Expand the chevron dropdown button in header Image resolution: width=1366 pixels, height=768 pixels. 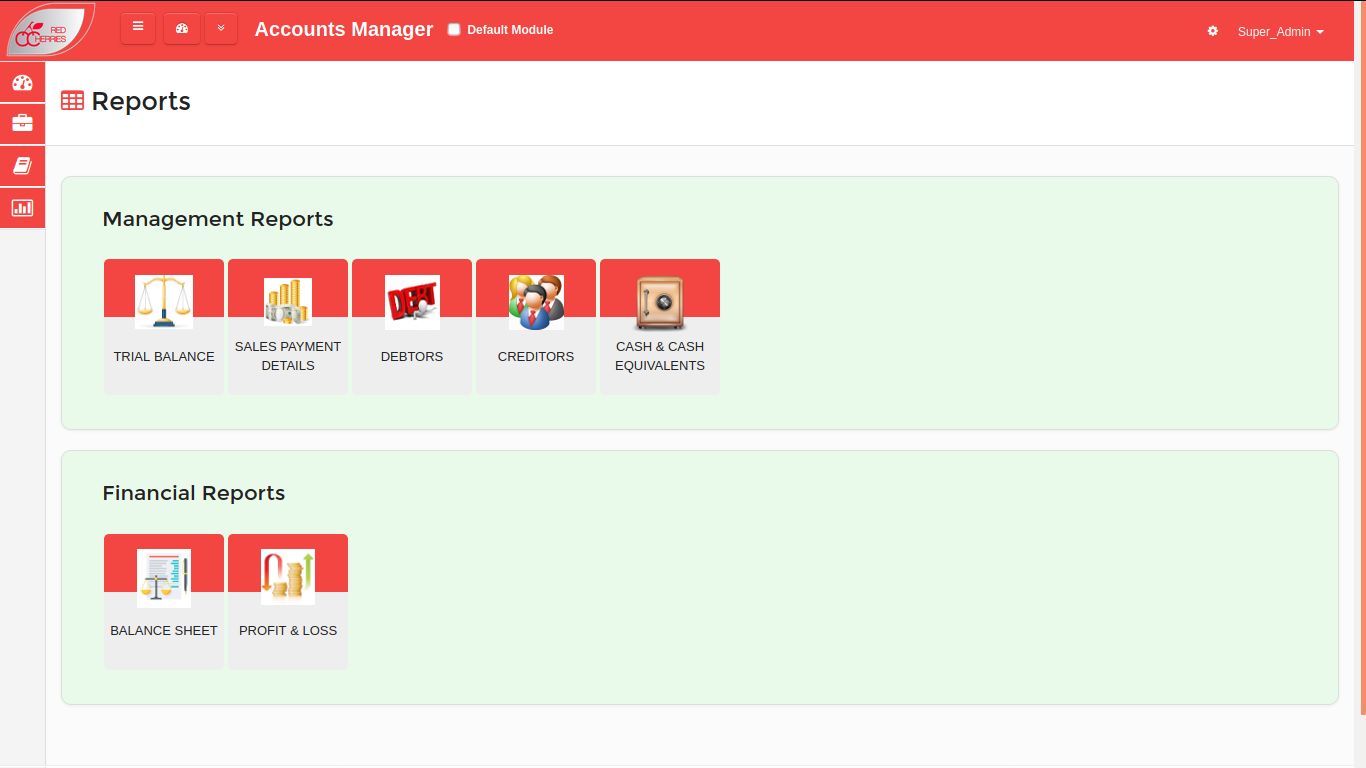[221, 29]
